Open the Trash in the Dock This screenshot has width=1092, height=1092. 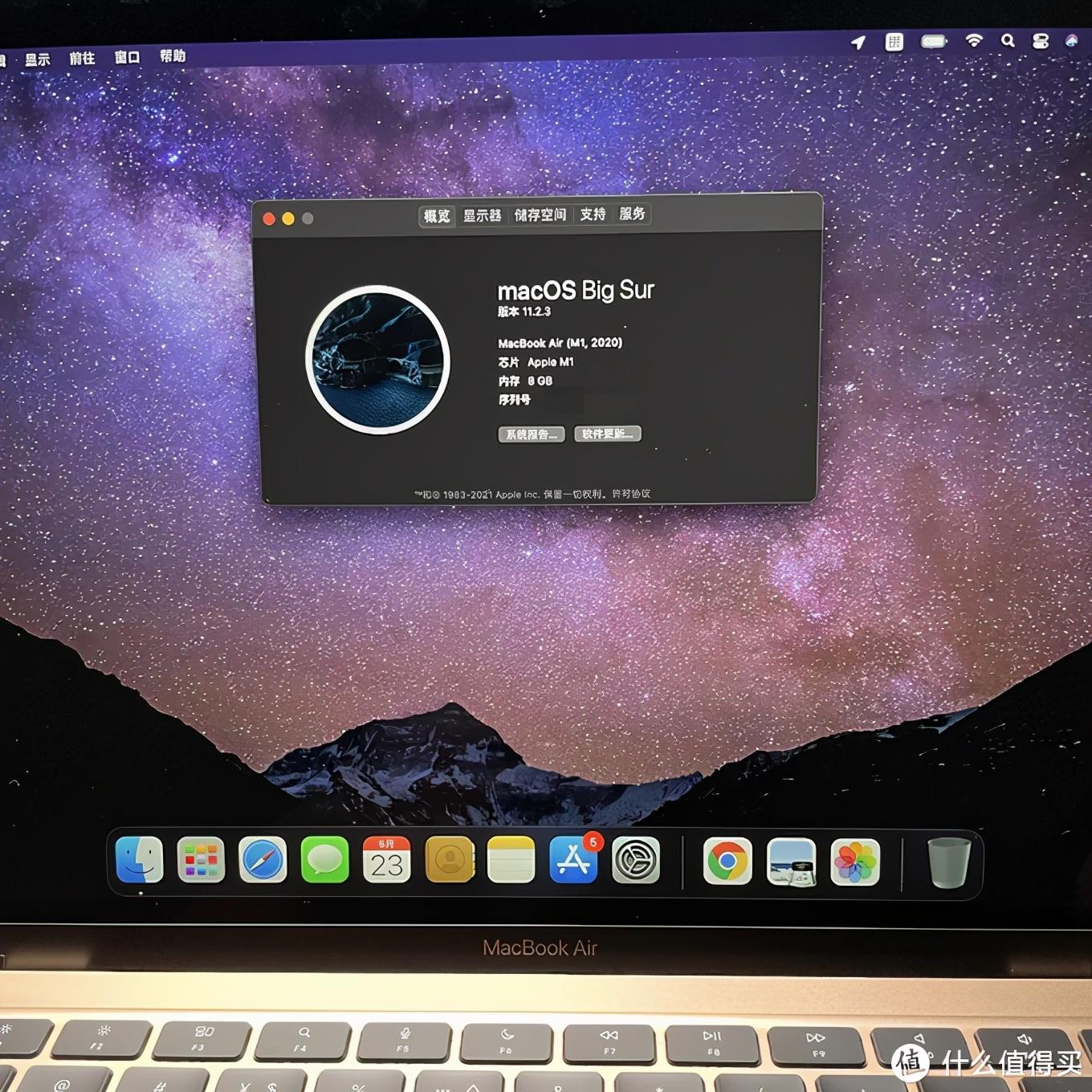[x=948, y=863]
